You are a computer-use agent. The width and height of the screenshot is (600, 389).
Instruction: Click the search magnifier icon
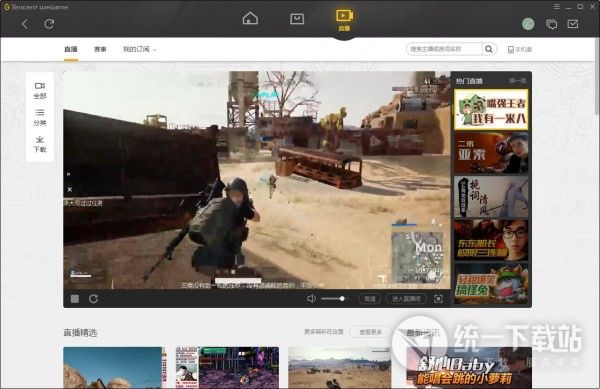[x=489, y=49]
